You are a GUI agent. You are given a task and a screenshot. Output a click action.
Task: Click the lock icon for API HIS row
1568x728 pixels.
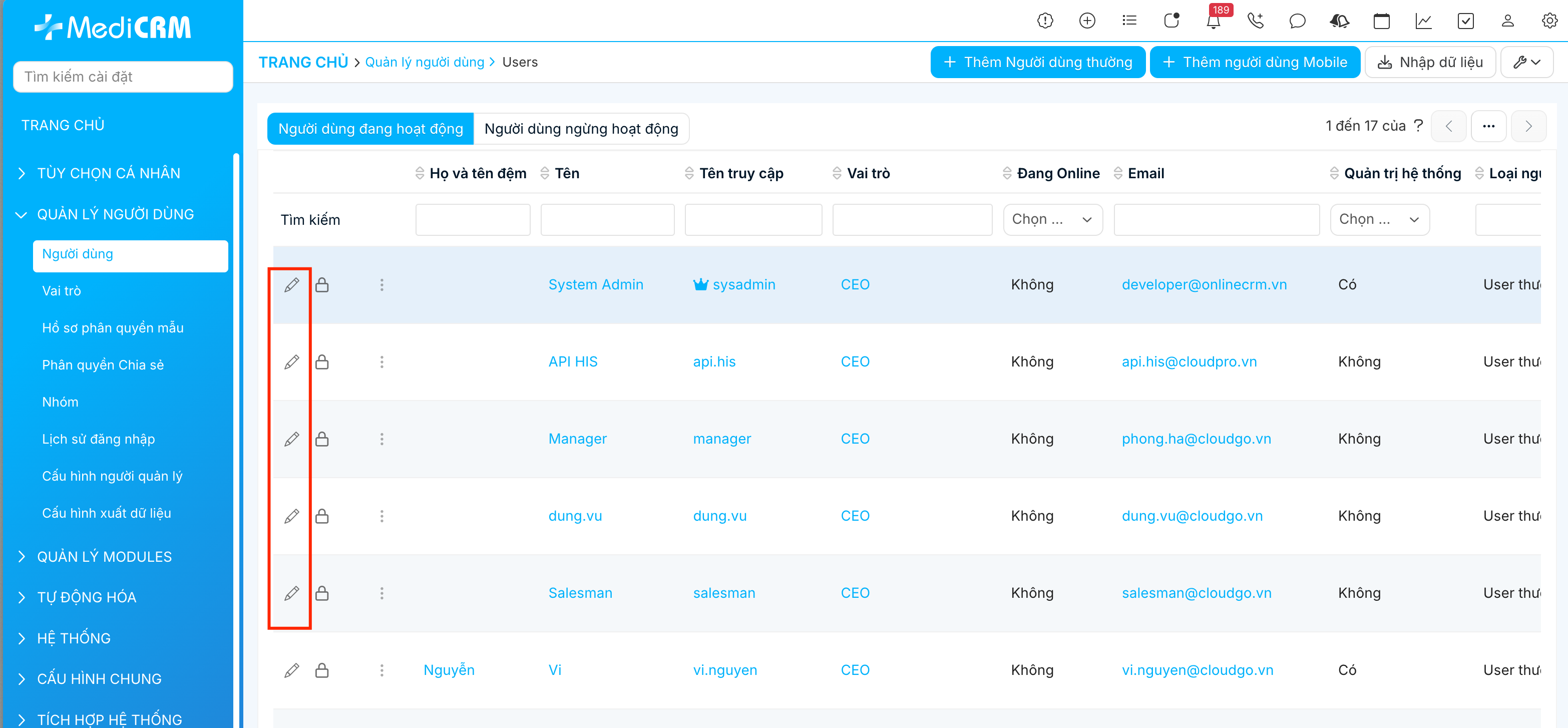pyautogui.click(x=322, y=362)
